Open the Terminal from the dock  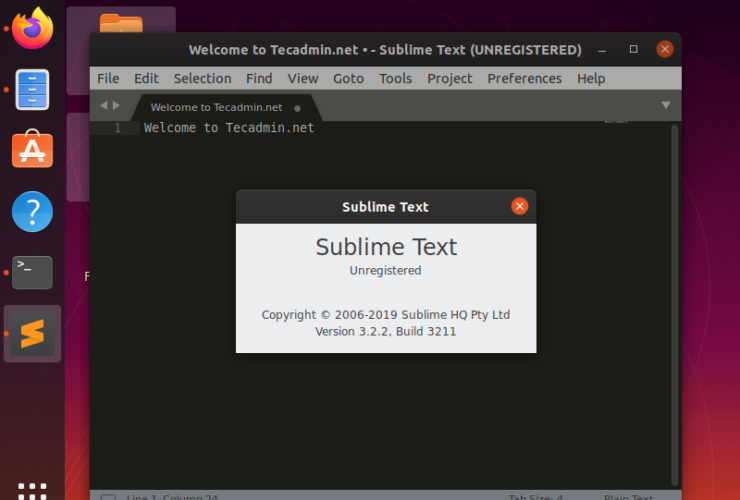32,271
